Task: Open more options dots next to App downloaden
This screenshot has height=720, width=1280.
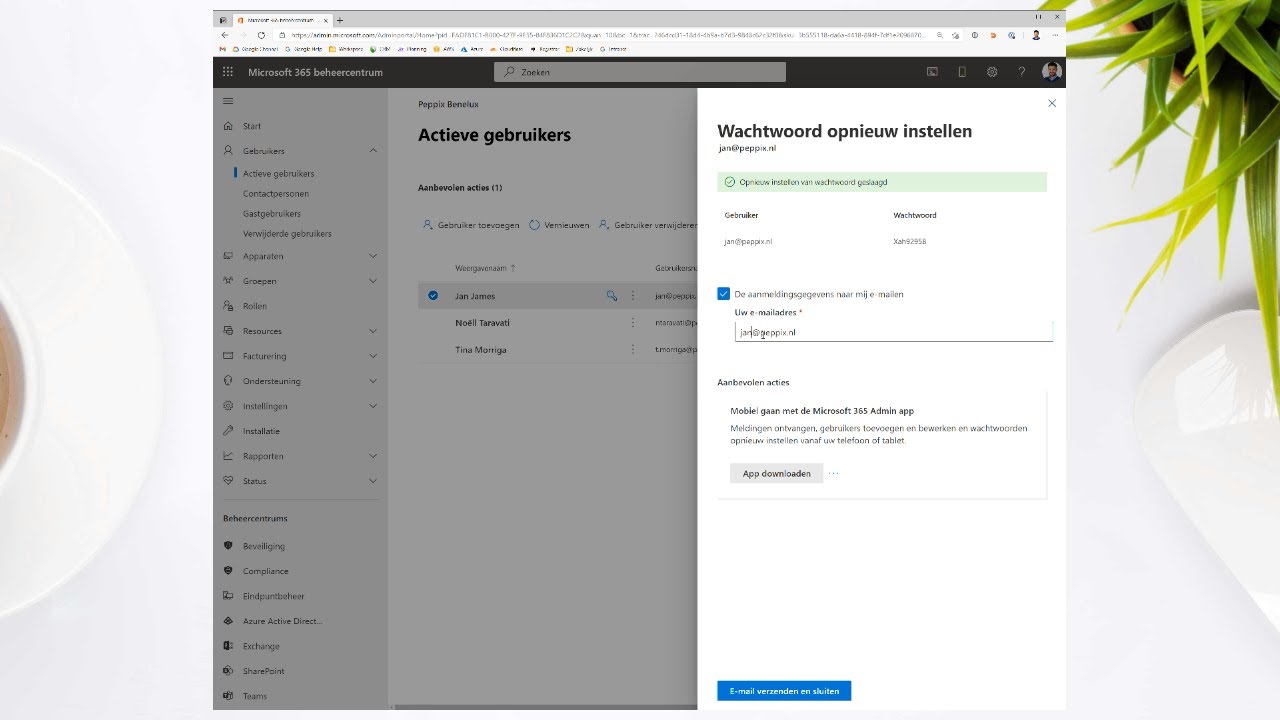Action: [x=833, y=473]
